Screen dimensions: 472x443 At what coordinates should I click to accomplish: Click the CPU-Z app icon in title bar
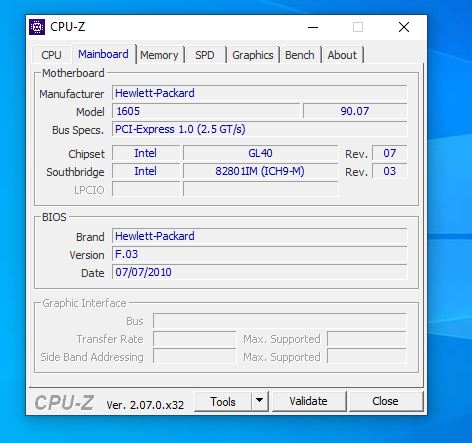[37, 27]
